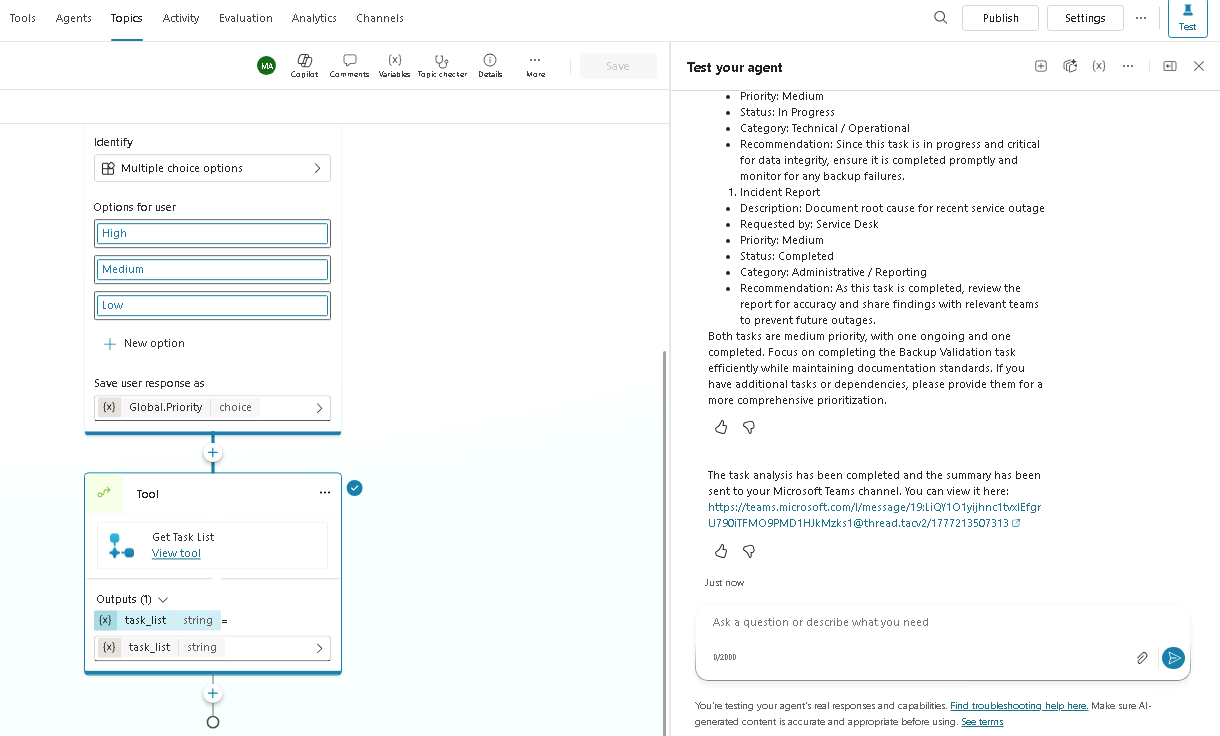This screenshot has height=736, width=1220.
Task: Click the task_list string variable chip
Action: (x=157, y=620)
